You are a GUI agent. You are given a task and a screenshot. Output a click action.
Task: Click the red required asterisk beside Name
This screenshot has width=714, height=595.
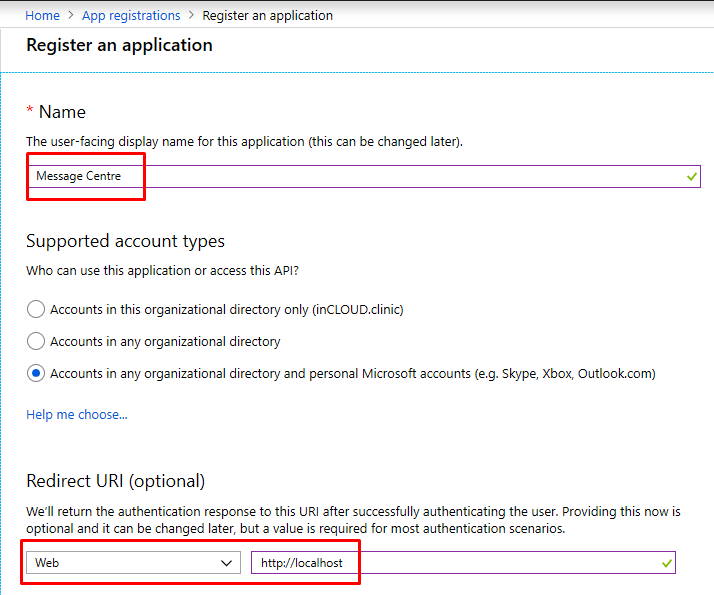pyautogui.click(x=30, y=110)
